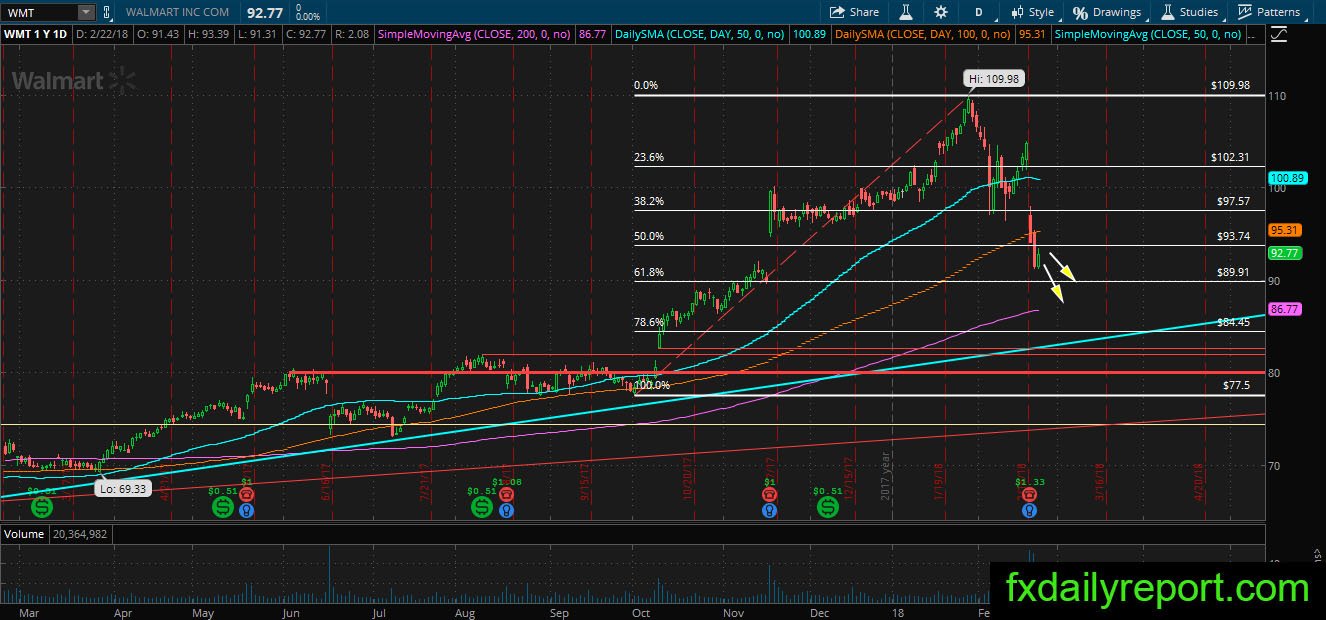Click the 92.77 last price in header
The height and width of the screenshot is (620, 1326).
tap(264, 12)
